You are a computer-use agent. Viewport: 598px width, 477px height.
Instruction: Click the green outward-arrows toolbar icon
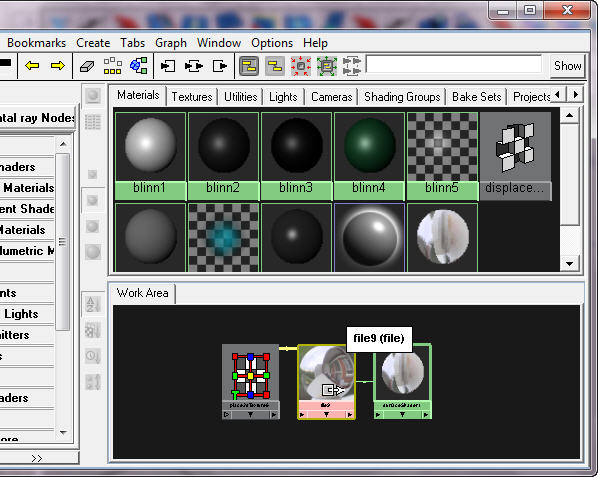[327, 66]
